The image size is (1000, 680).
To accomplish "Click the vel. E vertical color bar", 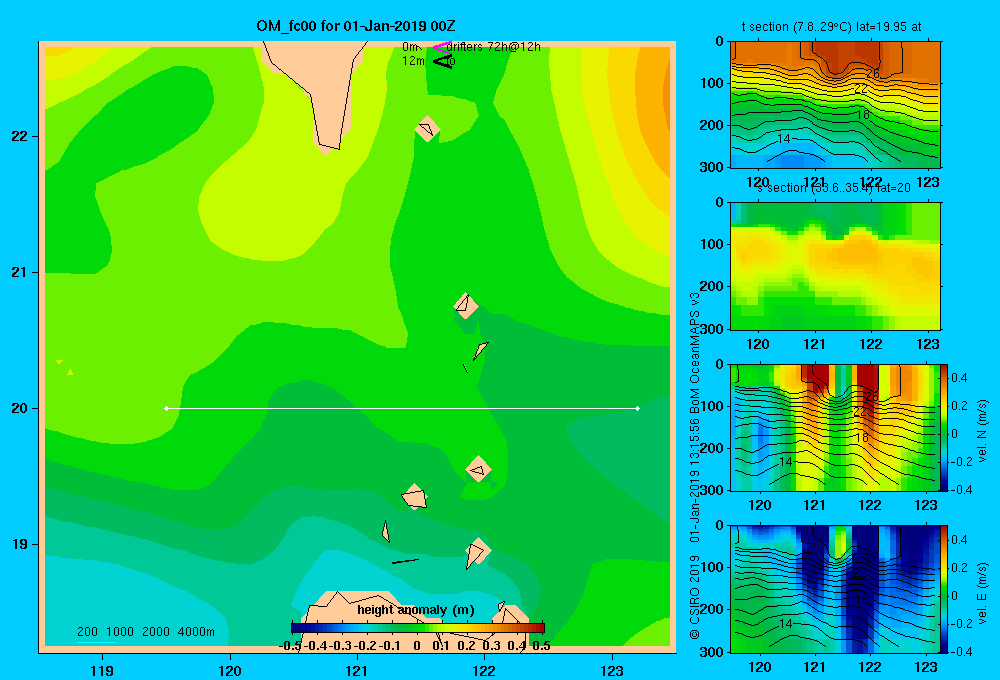I will [x=944, y=589].
